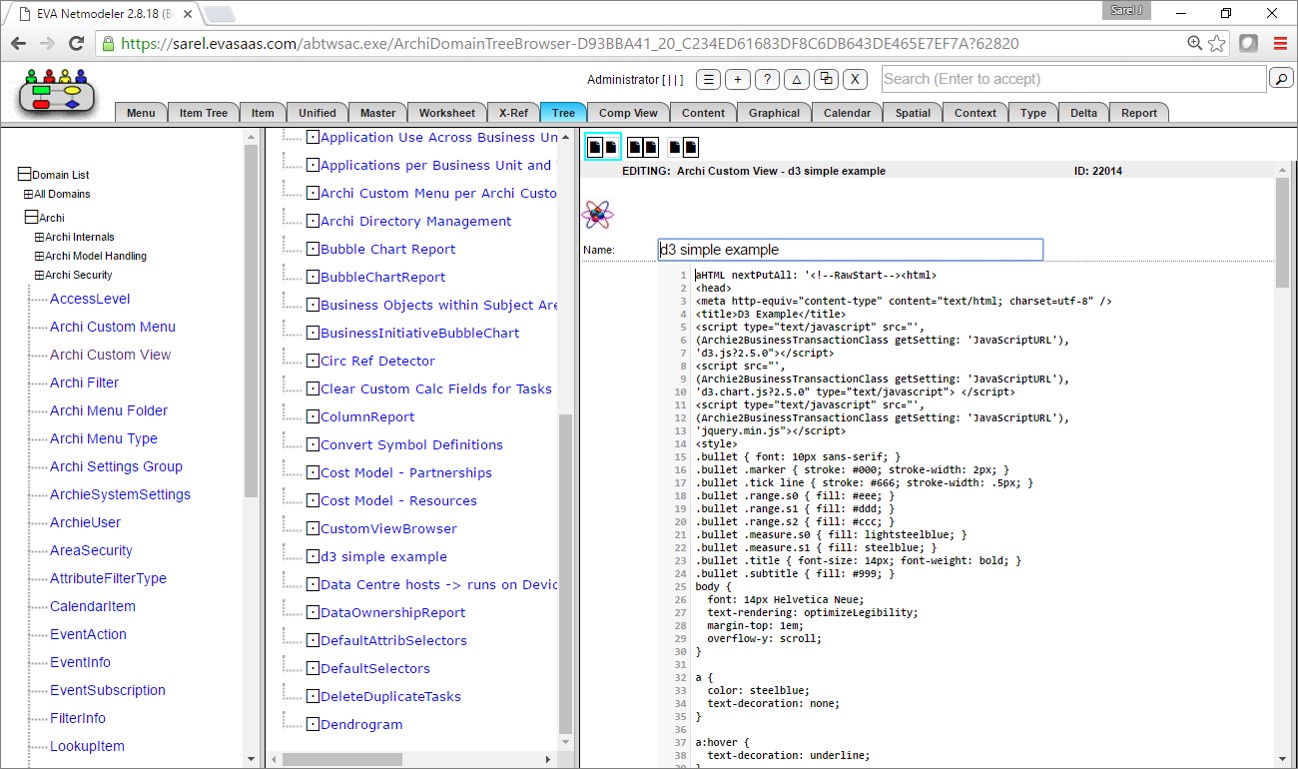Select the highlighted first document-pair icon
Screen dimensions: 1298x769
[x=603, y=147]
